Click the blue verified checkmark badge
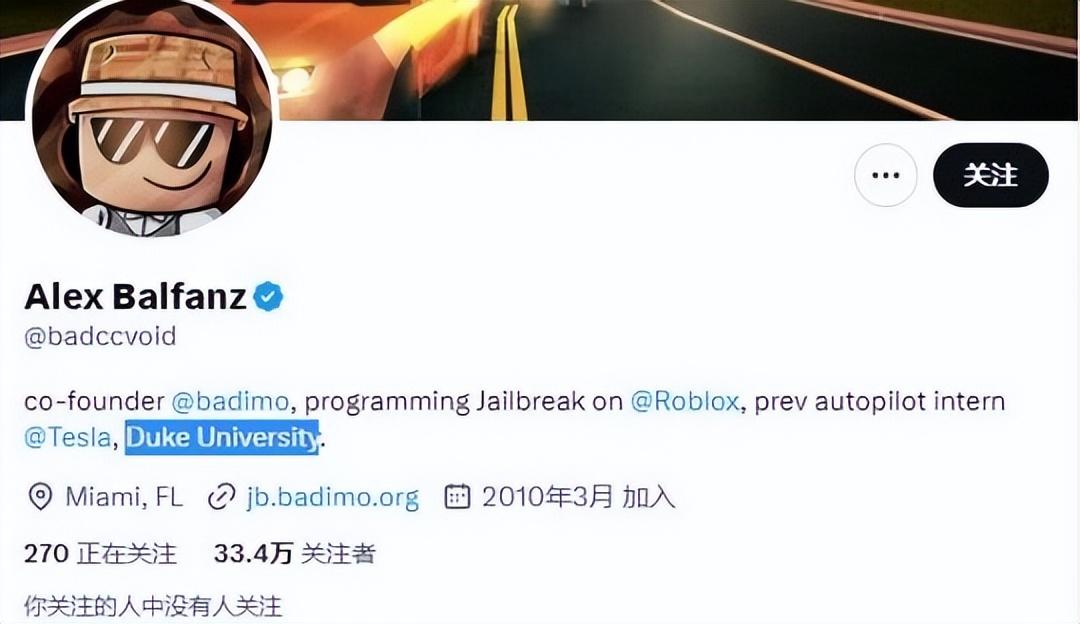This screenshot has width=1080, height=624. pos(268,297)
